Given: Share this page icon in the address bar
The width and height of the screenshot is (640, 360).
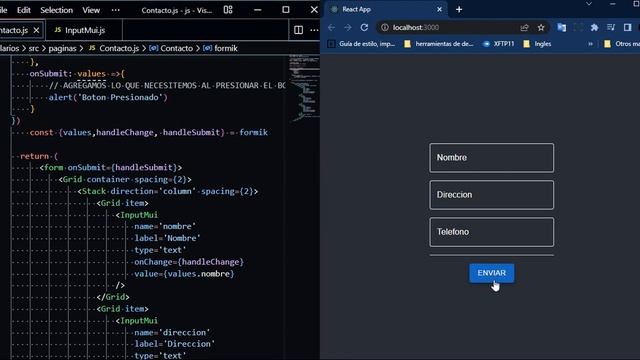Looking at the screenshot, I should click(x=524, y=27).
